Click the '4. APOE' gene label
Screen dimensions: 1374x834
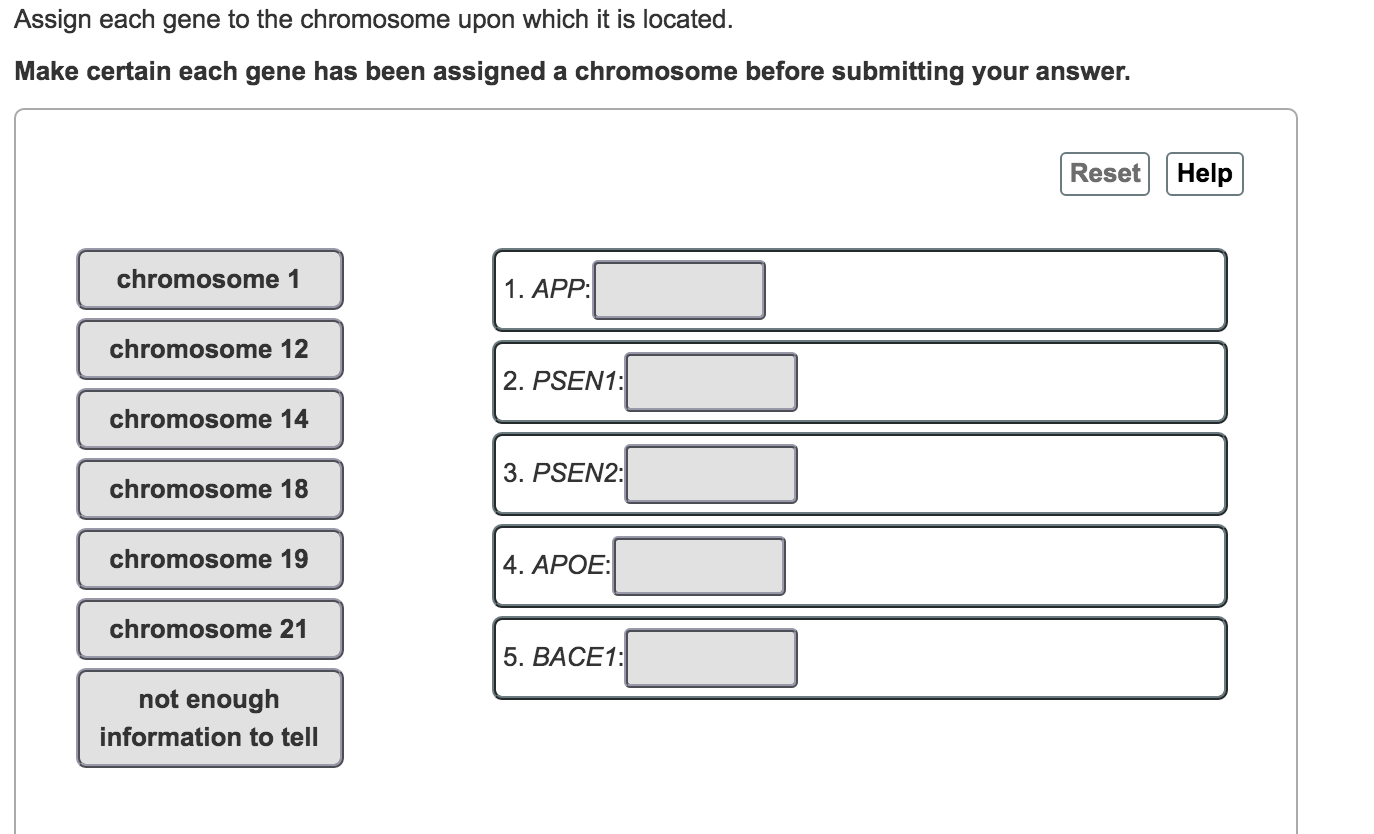pyautogui.click(x=556, y=566)
